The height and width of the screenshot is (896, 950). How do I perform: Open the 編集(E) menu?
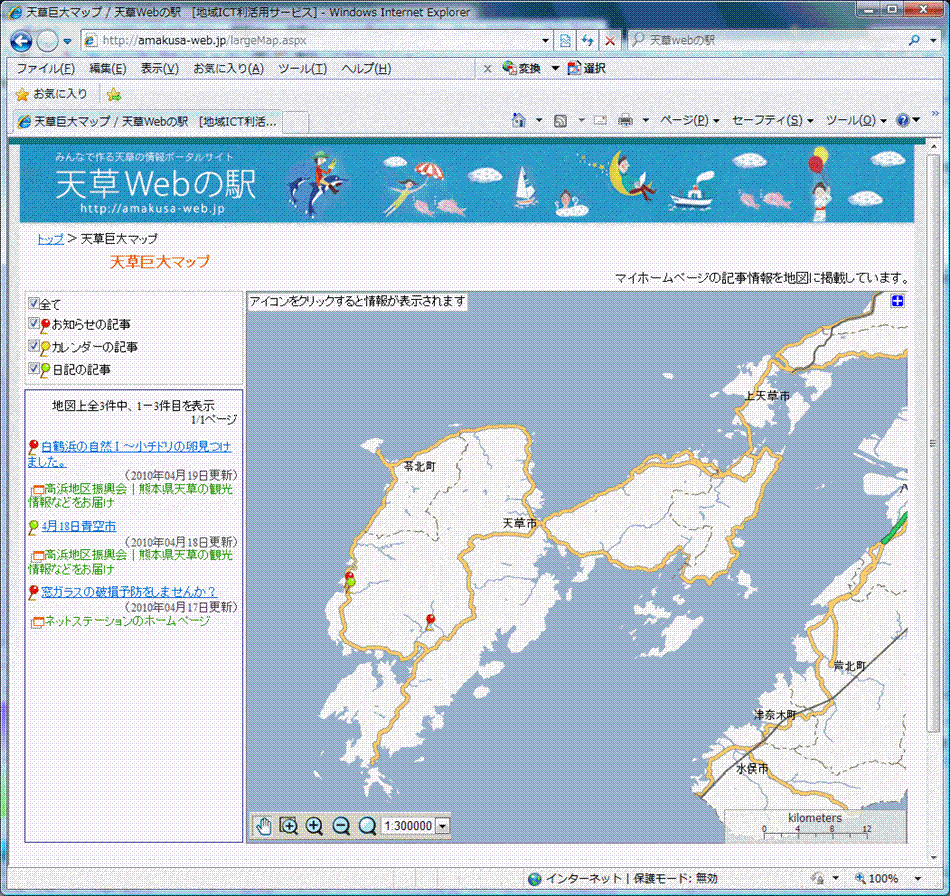[108, 68]
